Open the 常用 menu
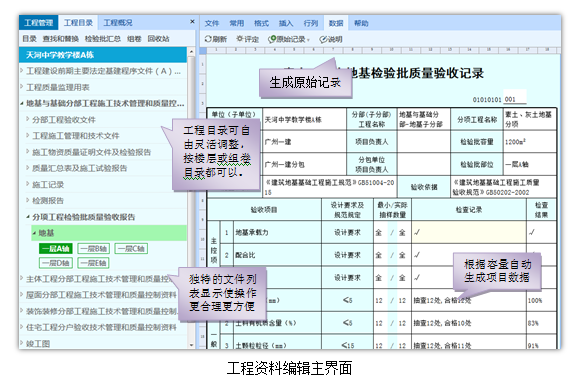 pyautogui.click(x=236, y=23)
